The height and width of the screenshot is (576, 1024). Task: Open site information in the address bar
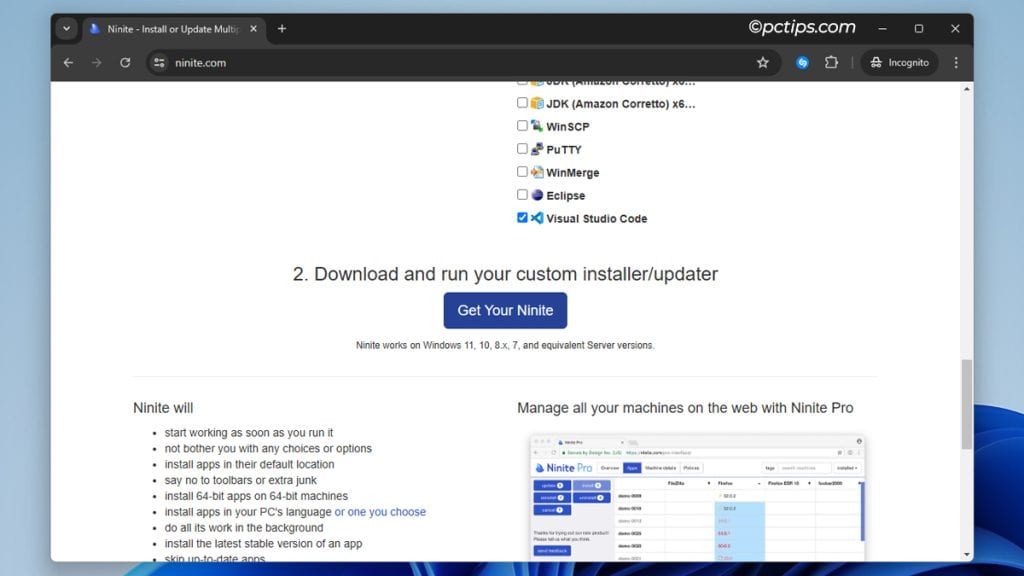[159, 61]
